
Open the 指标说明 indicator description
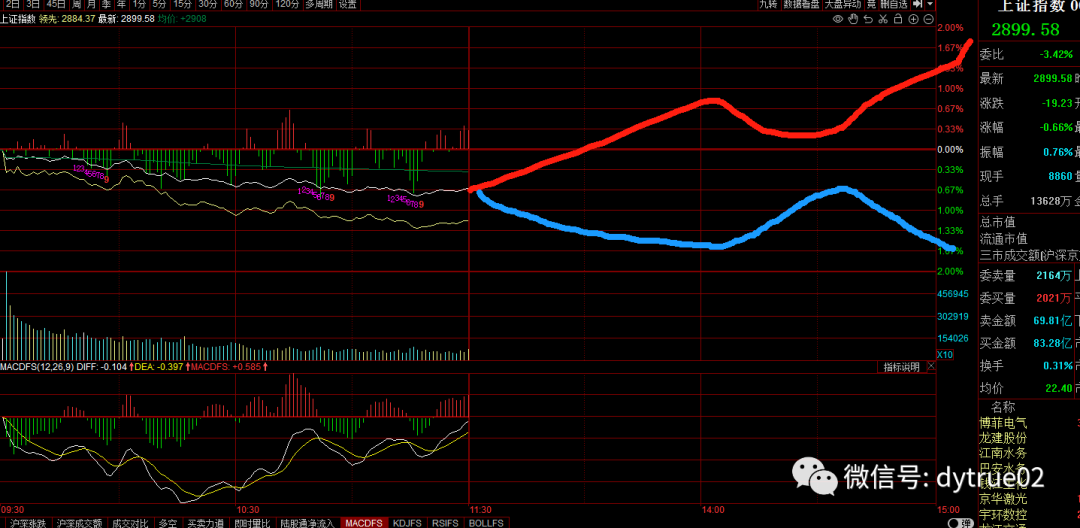click(x=902, y=367)
